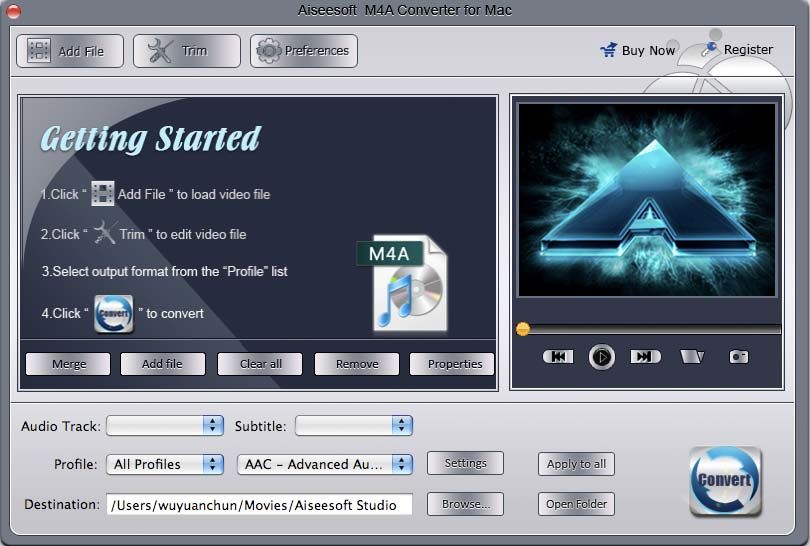Click the Register key icon
Screen dimensions: 810x546
pos(709,49)
